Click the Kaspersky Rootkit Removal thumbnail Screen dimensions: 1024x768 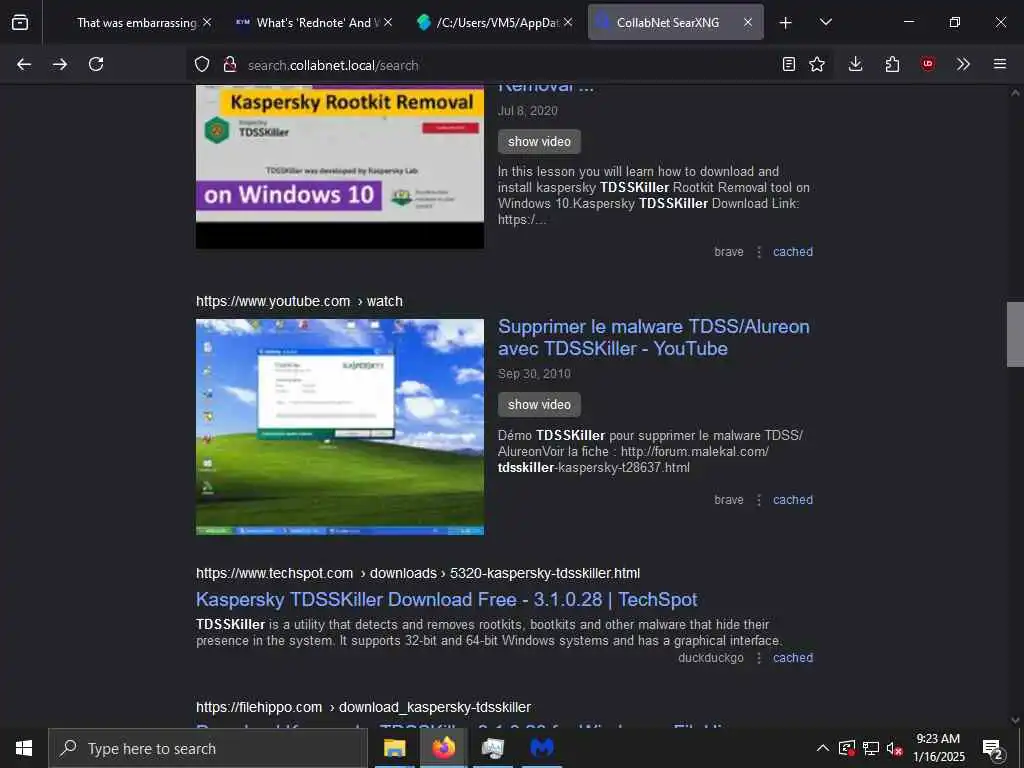(x=340, y=167)
